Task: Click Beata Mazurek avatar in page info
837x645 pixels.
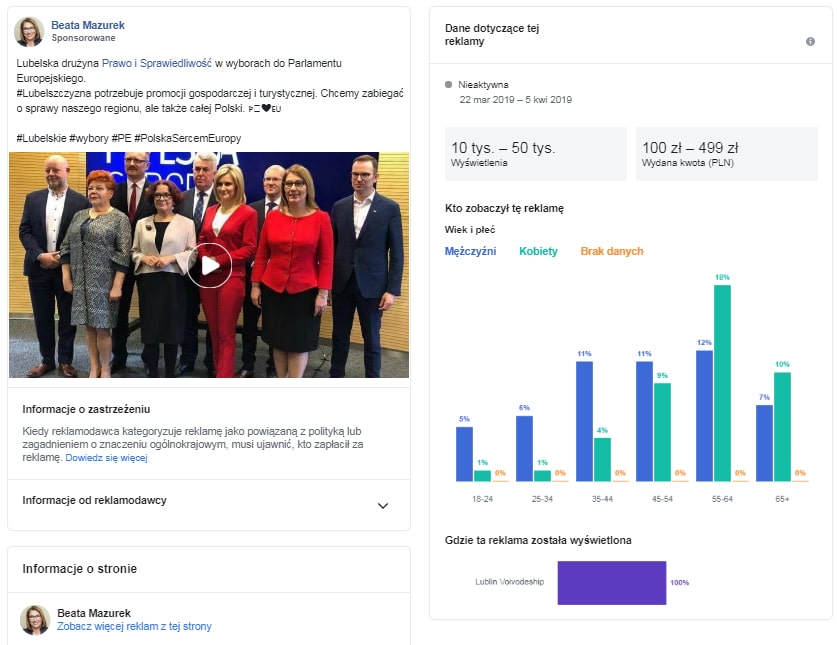Action: pyautogui.click(x=35, y=620)
